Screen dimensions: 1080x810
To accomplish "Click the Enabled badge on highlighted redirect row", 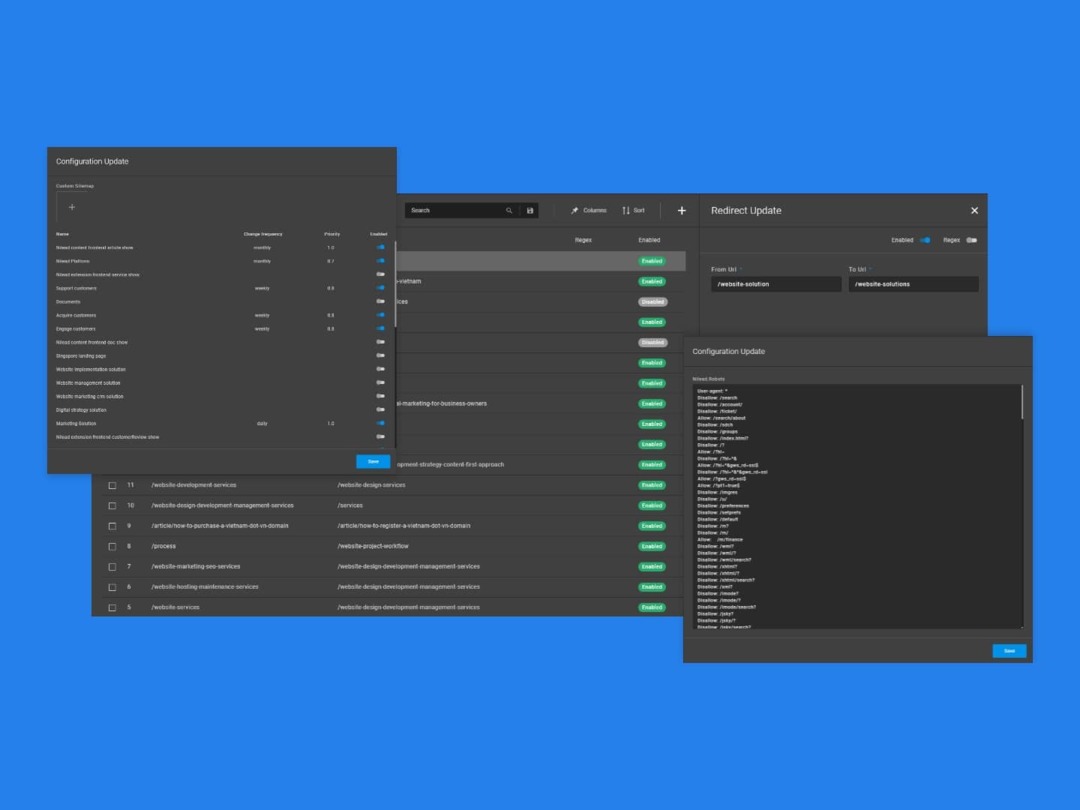I will 652,261.
